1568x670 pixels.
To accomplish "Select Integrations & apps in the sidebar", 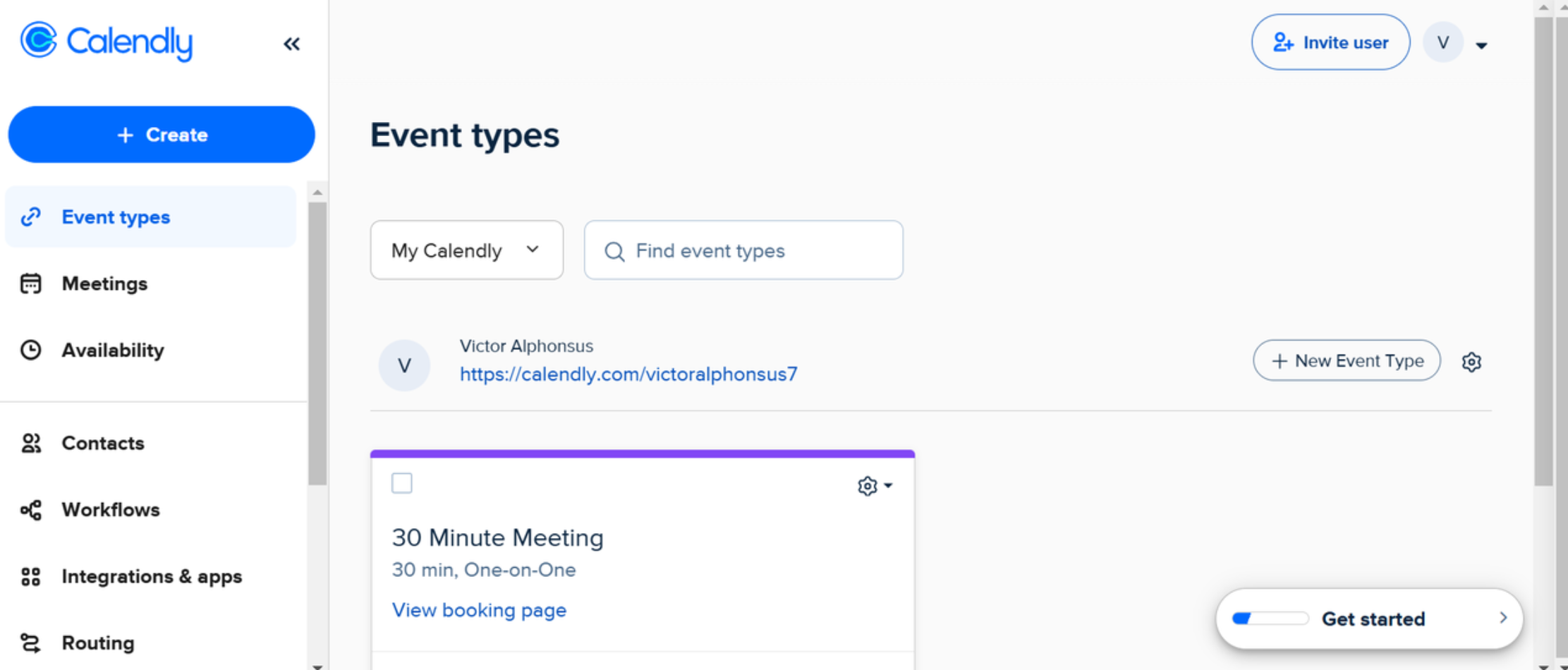I will (152, 576).
